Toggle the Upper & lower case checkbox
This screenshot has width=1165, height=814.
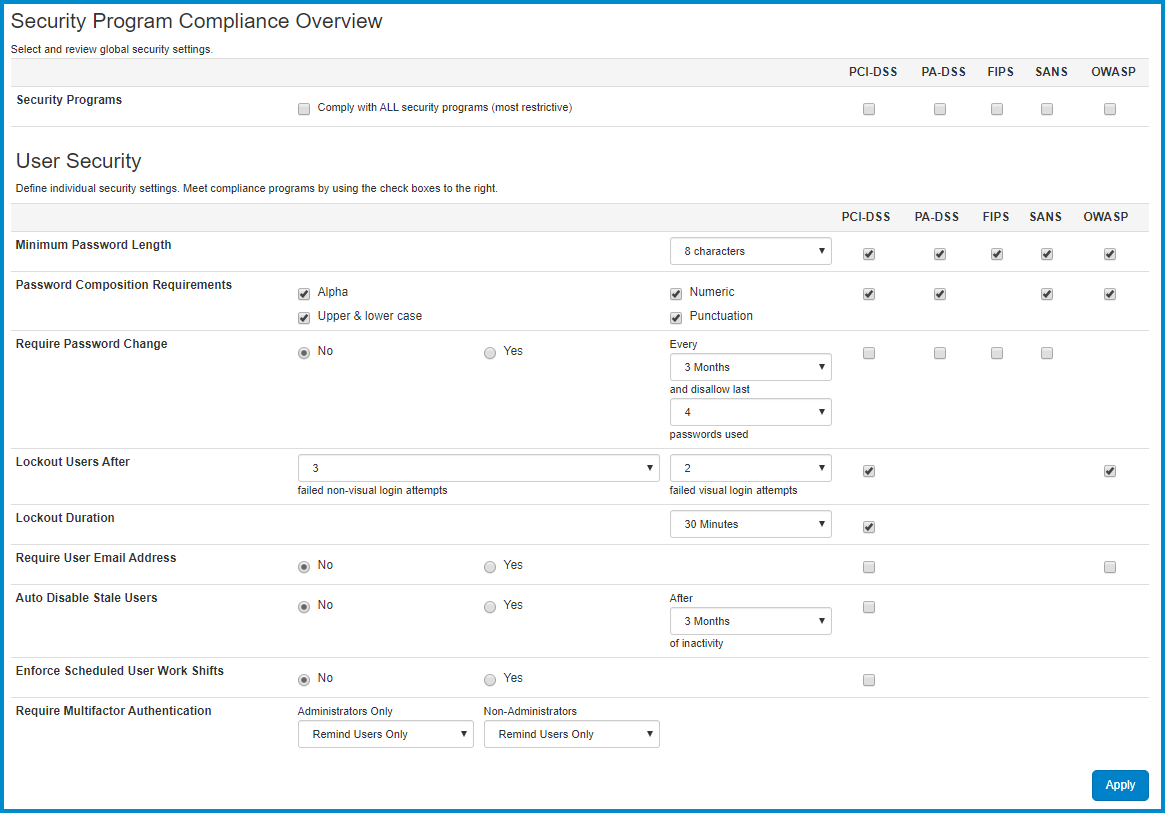[304, 318]
